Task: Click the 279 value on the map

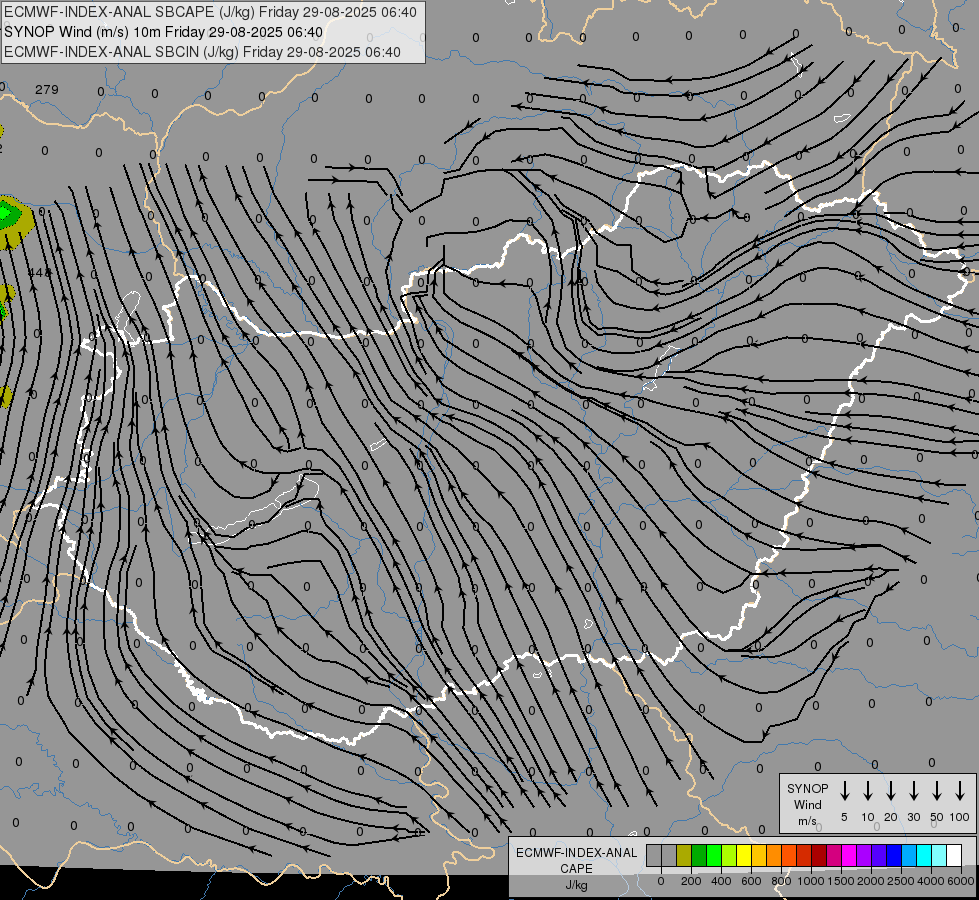Action: (x=47, y=89)
